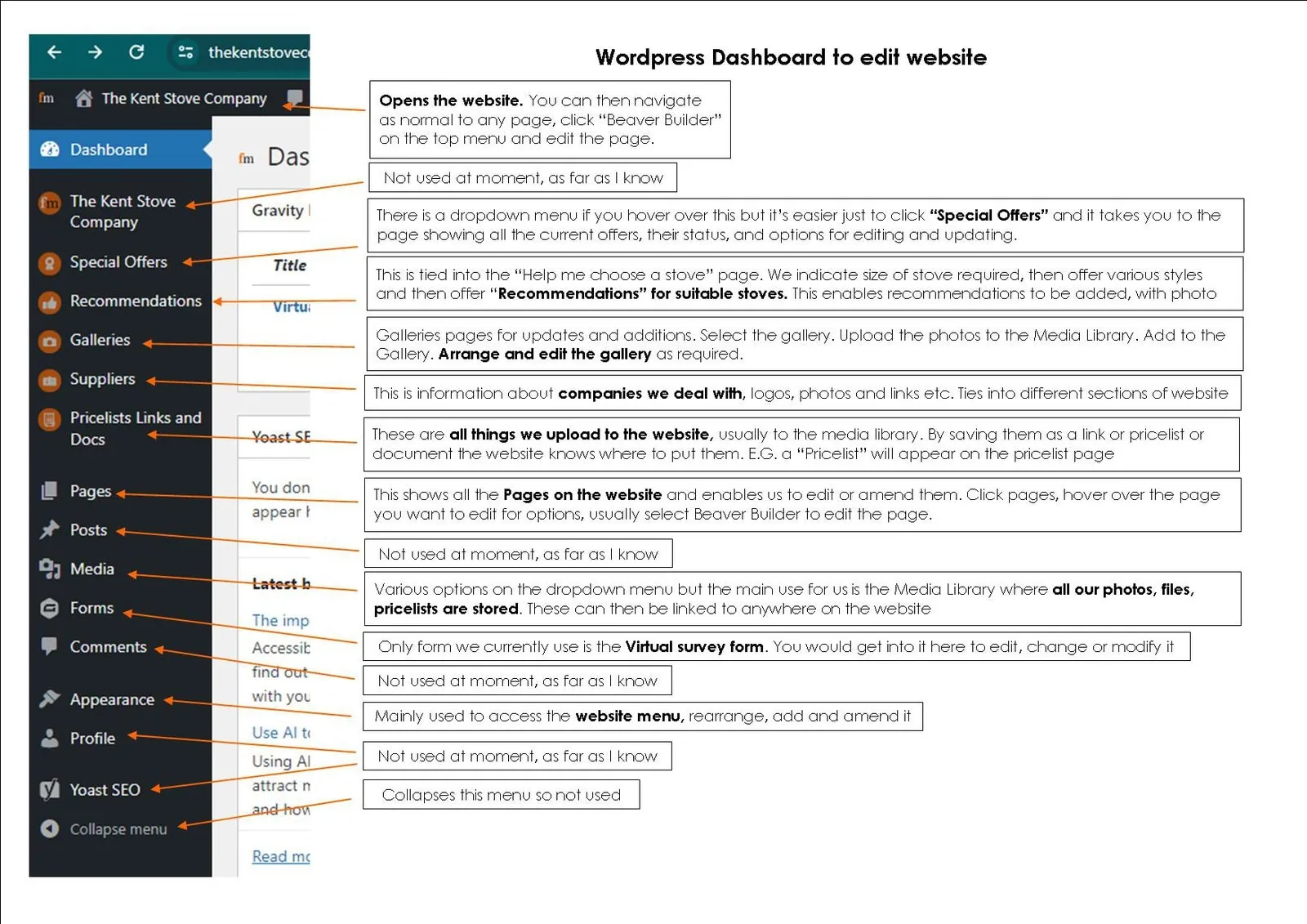The width and height of the screenshot is (1307, 924).
Task: Click the Forms icon
Action: [50, 608]
